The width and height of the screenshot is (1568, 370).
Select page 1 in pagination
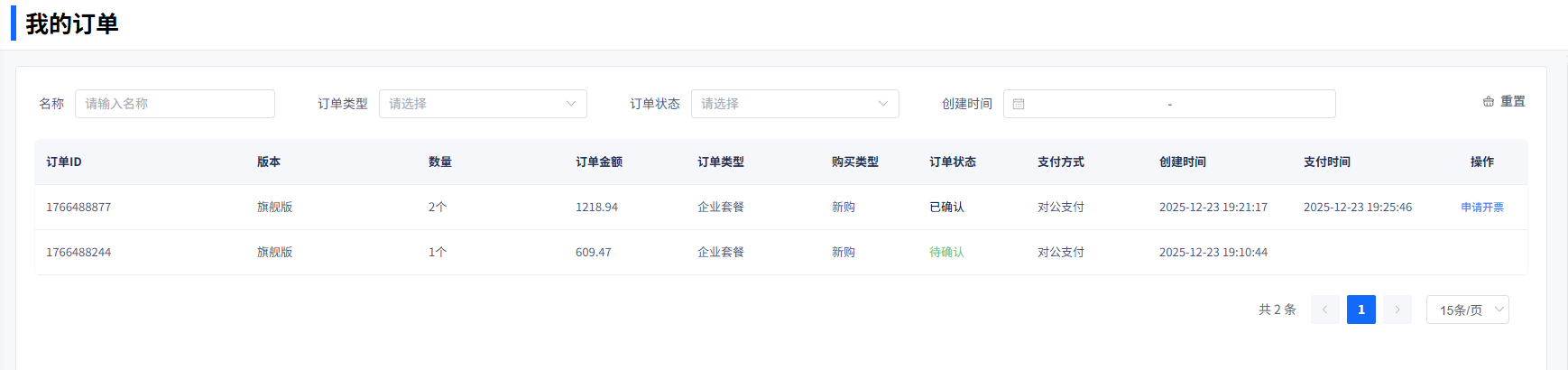coord(1360,310)
